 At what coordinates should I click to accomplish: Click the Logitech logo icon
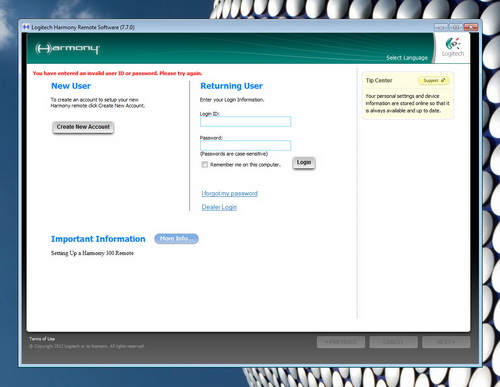453,47
